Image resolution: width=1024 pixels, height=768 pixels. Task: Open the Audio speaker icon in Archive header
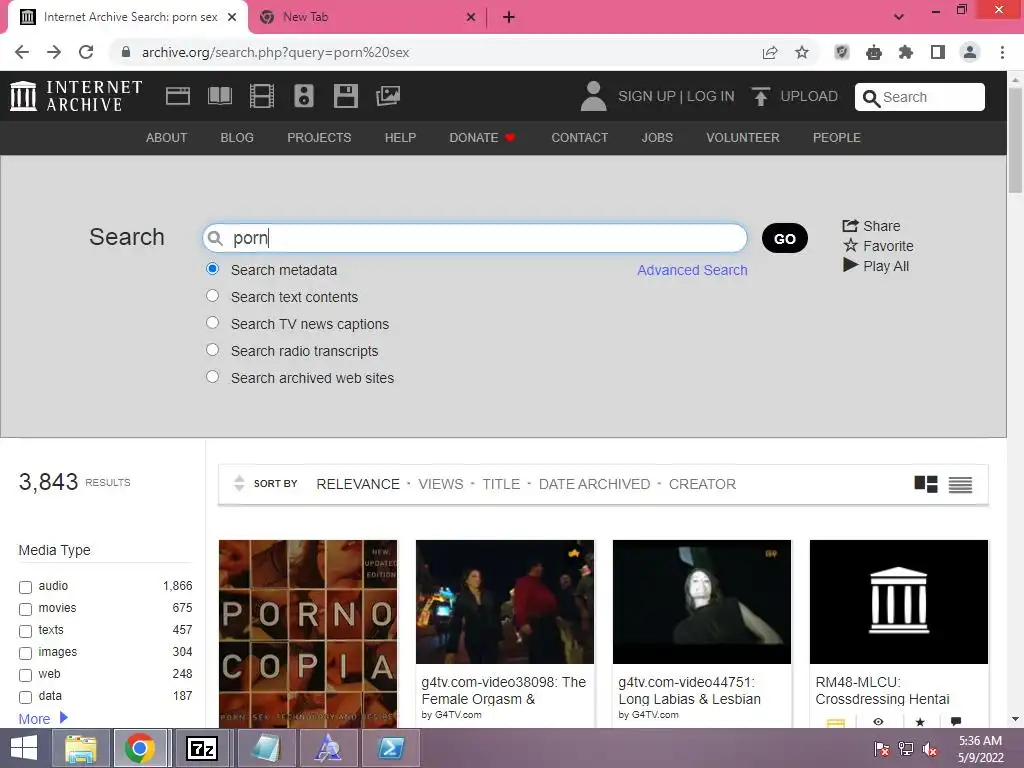304,96
